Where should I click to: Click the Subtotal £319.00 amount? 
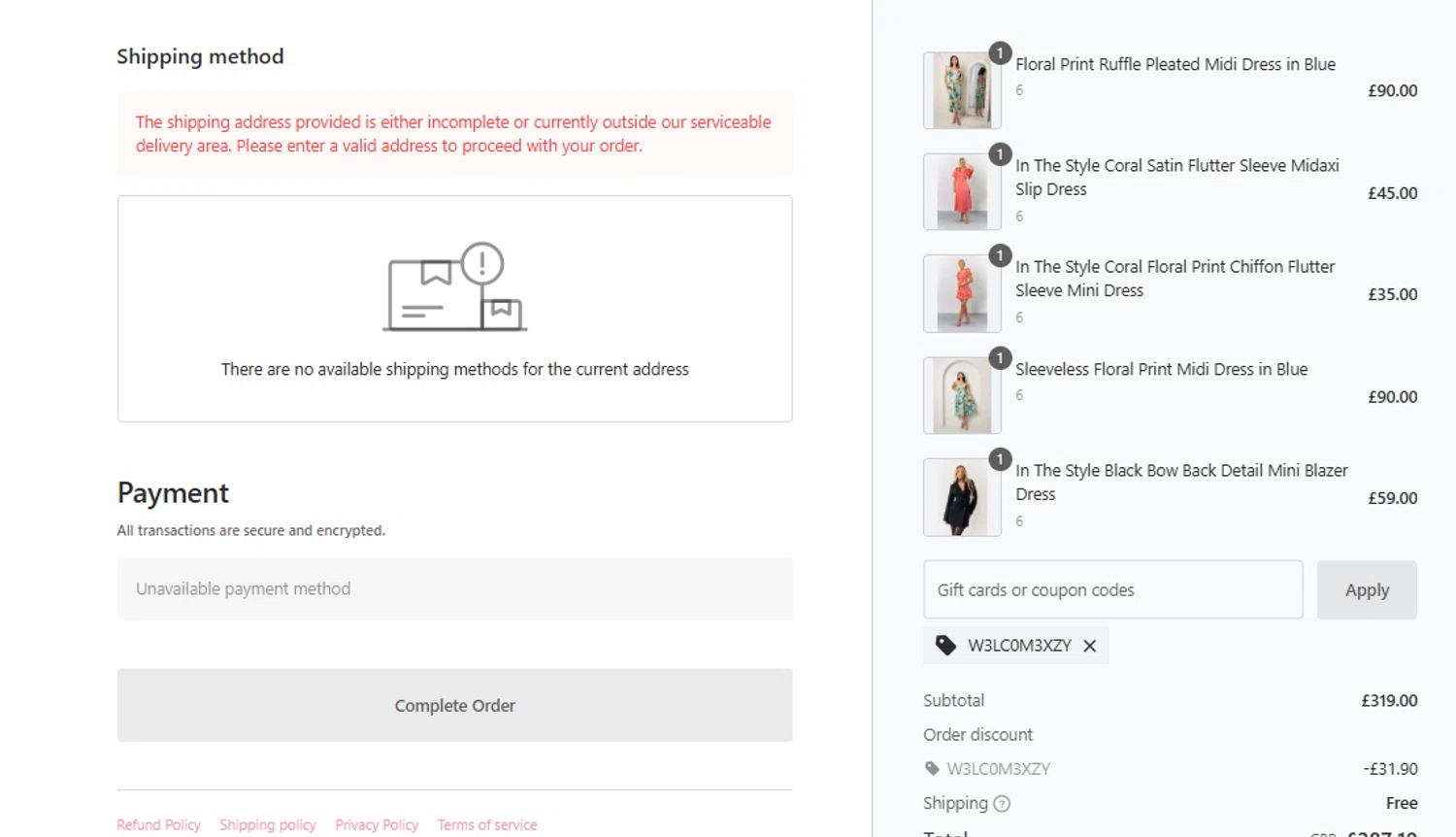click(x=1389, y=700)
